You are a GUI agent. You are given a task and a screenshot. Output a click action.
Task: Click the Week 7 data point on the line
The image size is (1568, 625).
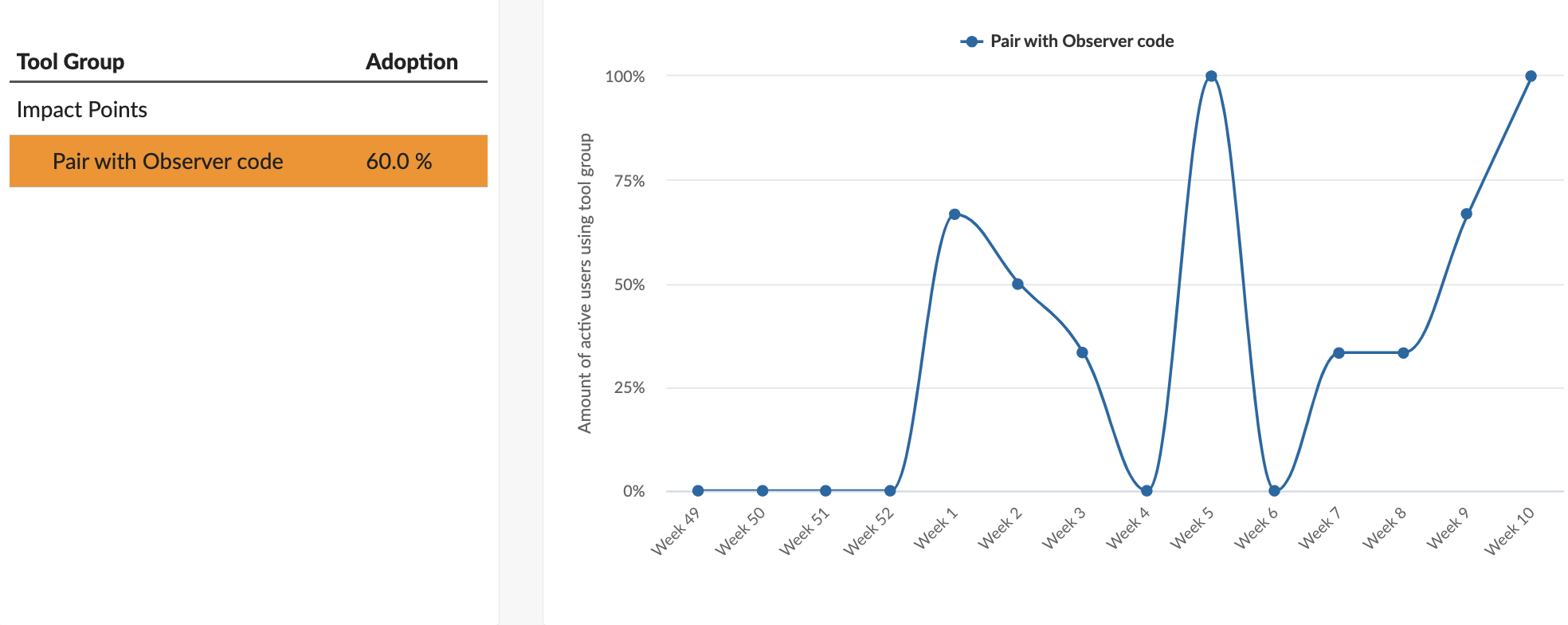coord(1339,353)
